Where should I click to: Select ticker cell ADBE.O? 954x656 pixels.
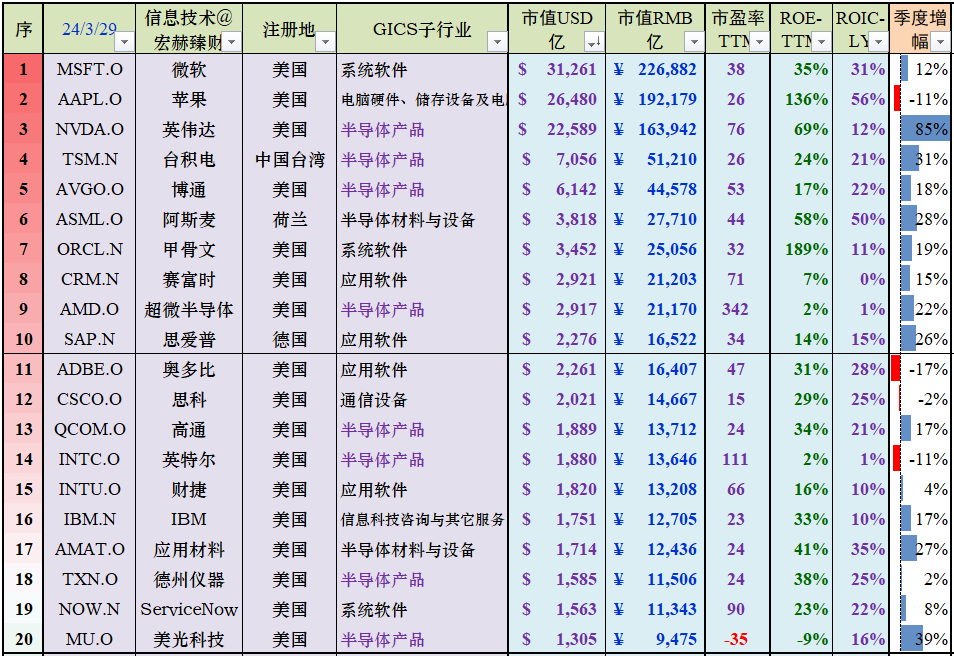[x=89, y=369]
